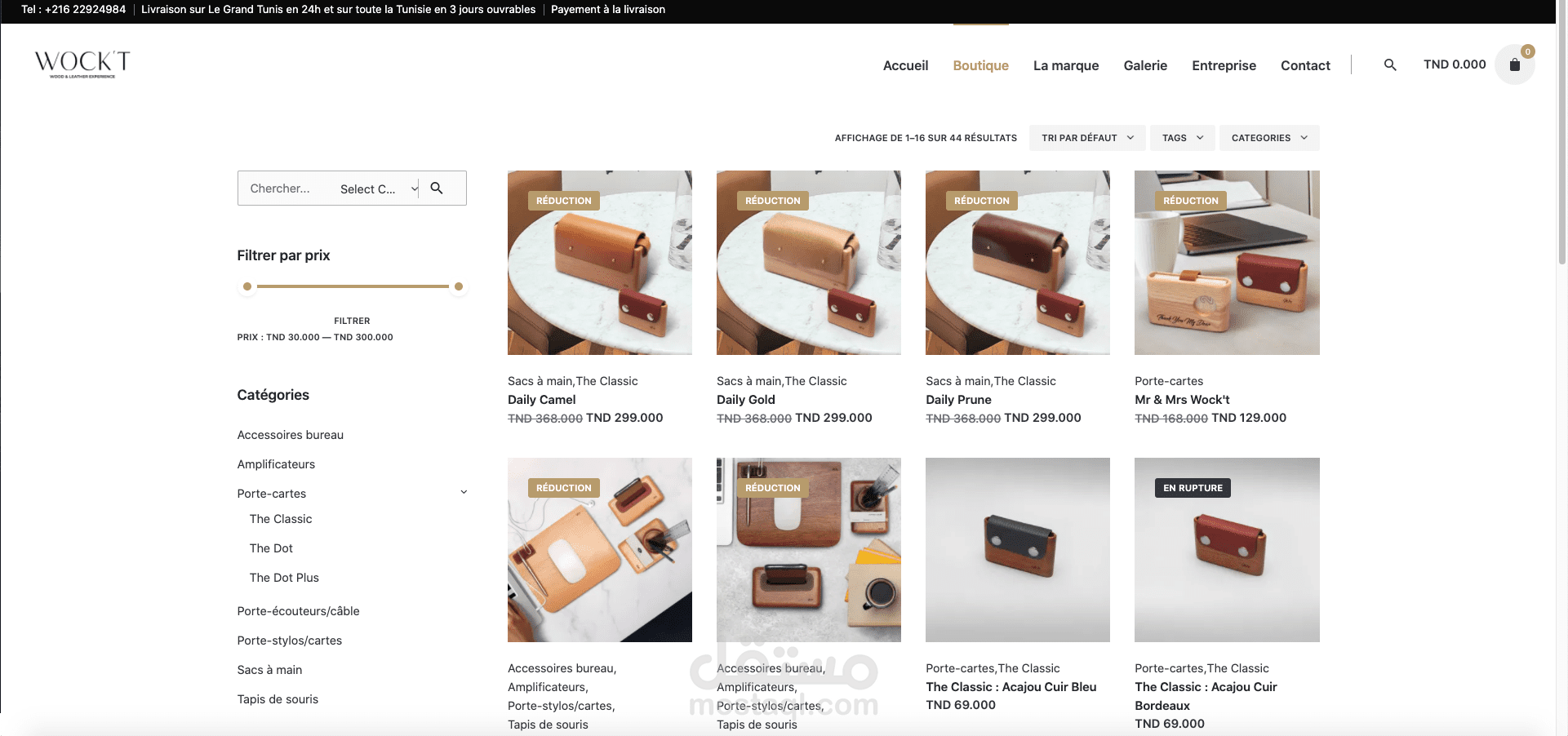Click the maximum price slider handle

tap(459, 286)
